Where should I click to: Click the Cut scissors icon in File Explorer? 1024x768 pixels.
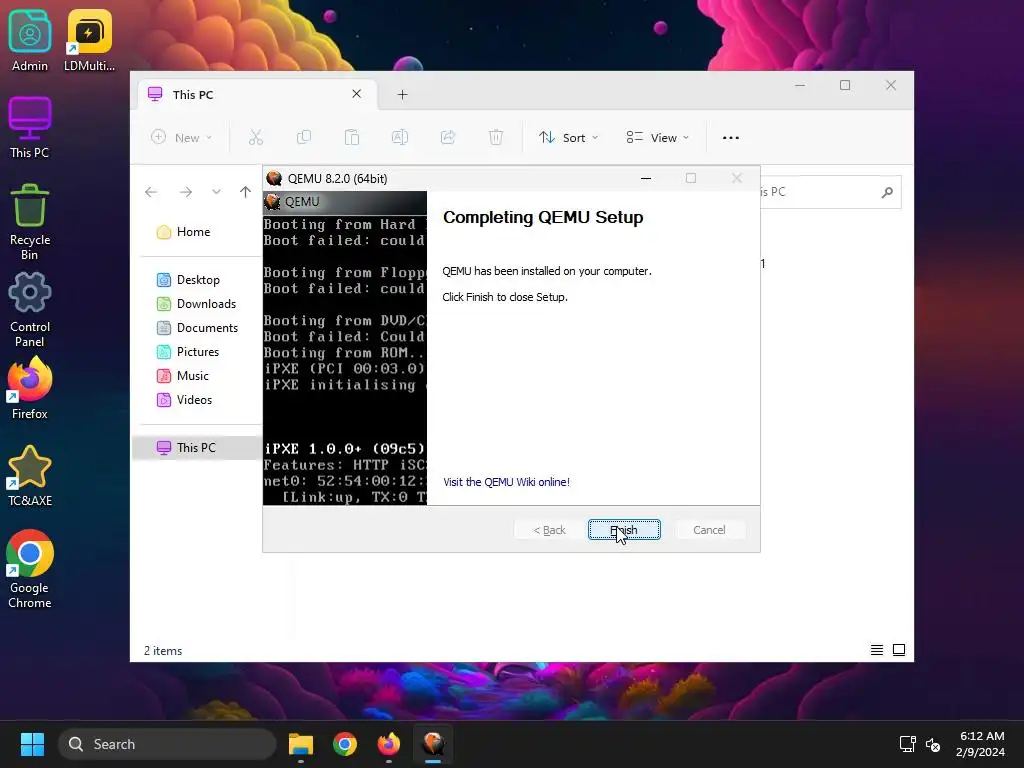(256, 138)
